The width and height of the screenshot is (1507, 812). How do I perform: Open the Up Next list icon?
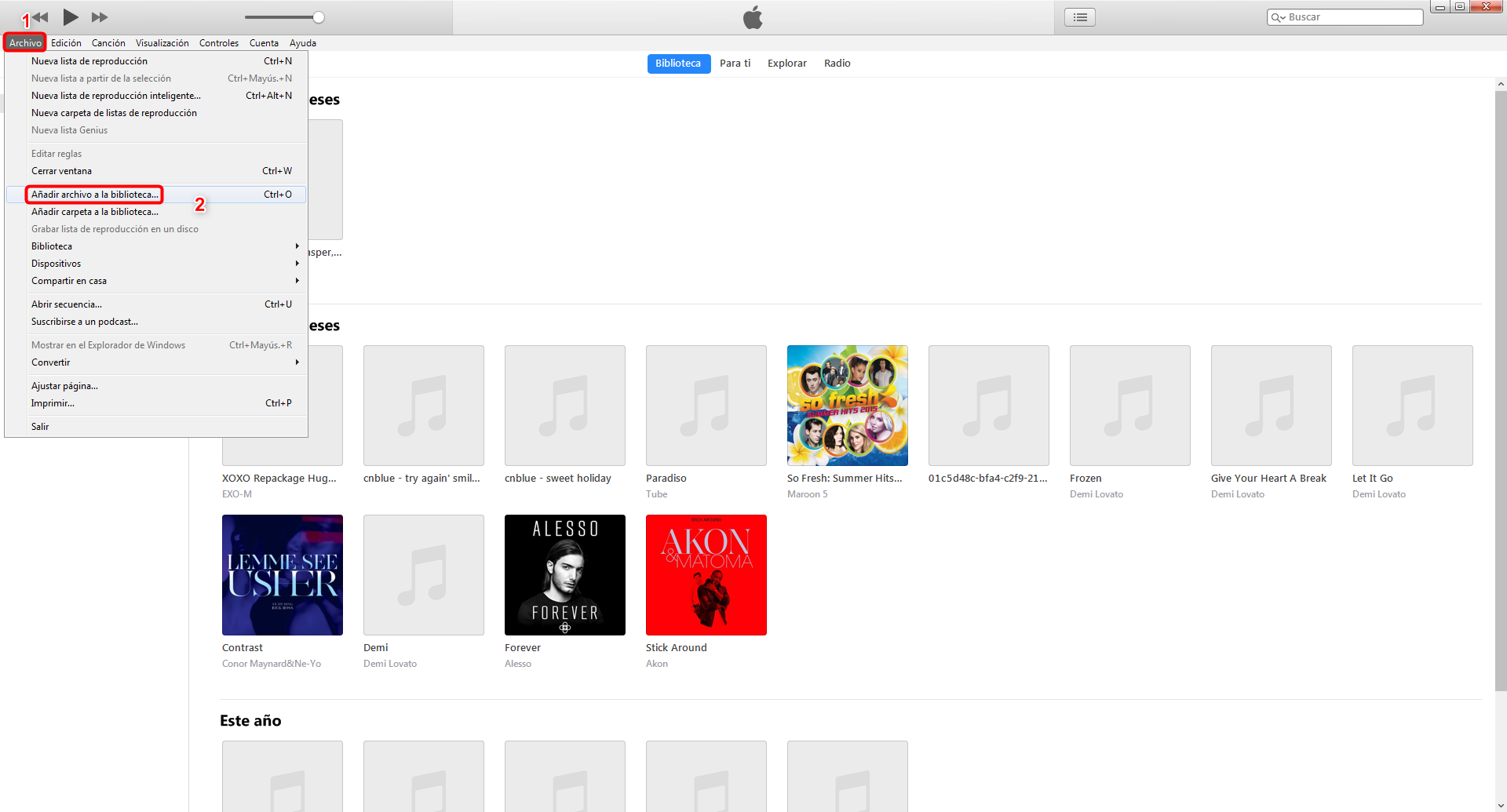[x=1079, y=16]
